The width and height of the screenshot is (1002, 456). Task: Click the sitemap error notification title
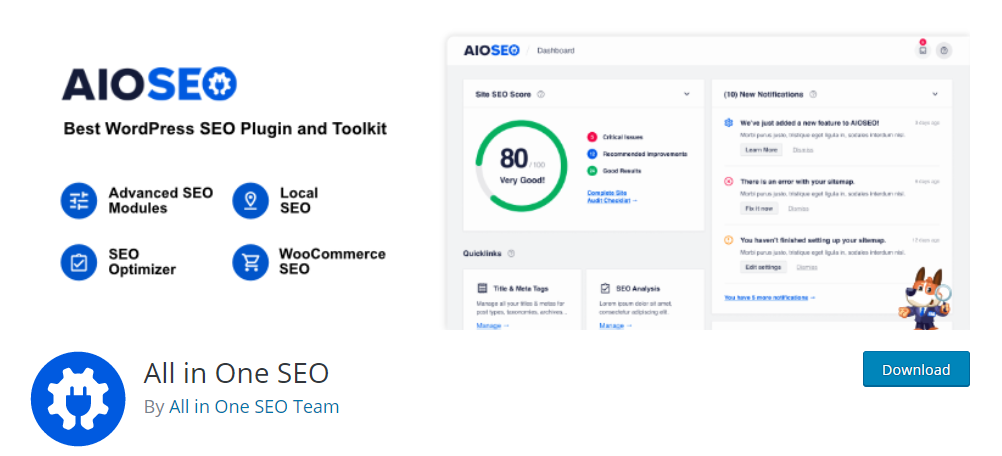point(797,181)
